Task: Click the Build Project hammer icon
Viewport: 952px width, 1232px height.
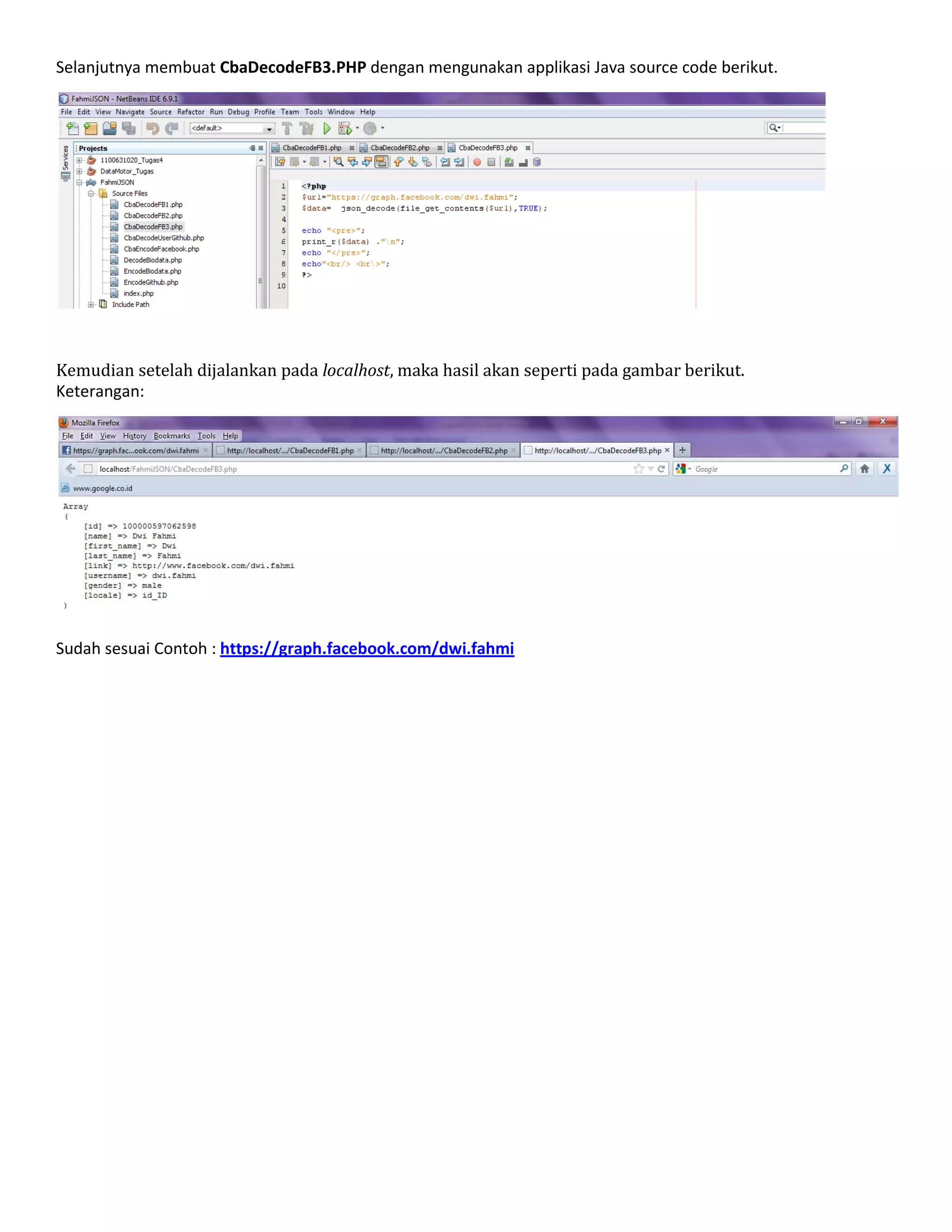Action: pyautogui.click(x=287, y=129)
